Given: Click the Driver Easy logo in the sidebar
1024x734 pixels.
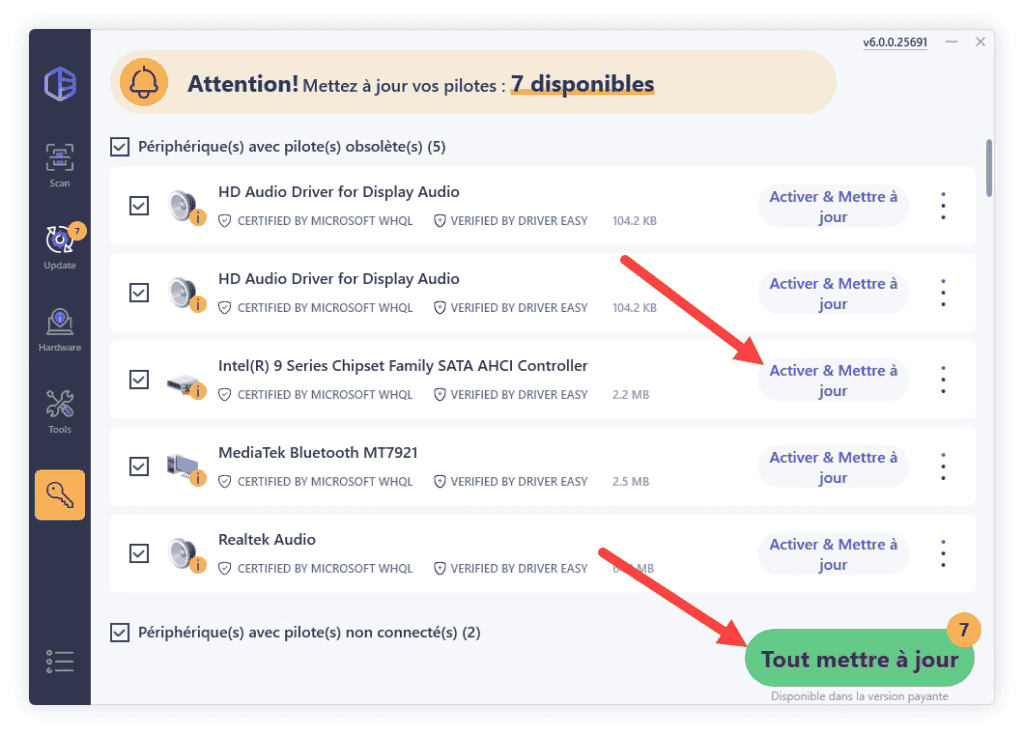Looking at the screenshot, I should pos(60,84).
